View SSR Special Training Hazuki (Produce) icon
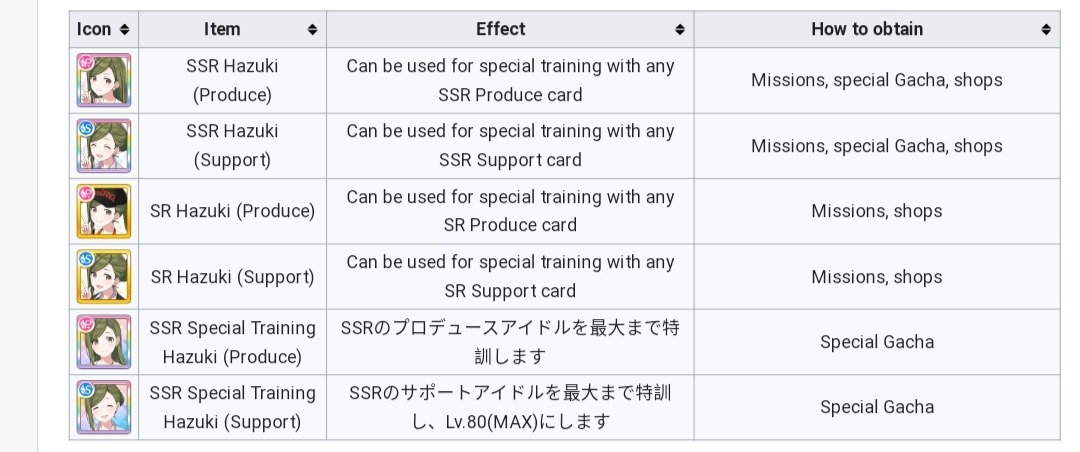Viewport: 1080px width, 452px height. click(103, 342)
